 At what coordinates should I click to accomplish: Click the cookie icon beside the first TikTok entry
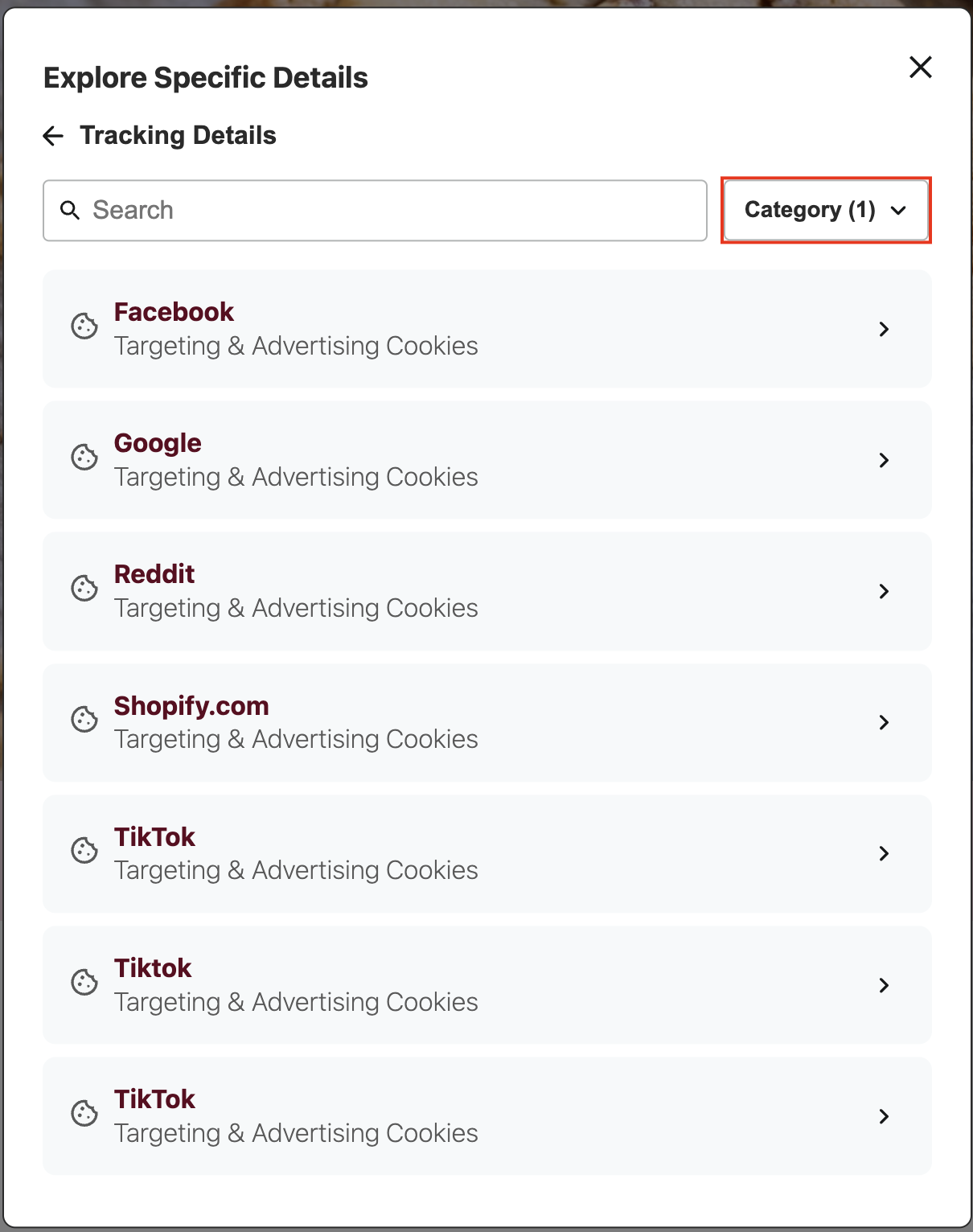coord(84,852)
